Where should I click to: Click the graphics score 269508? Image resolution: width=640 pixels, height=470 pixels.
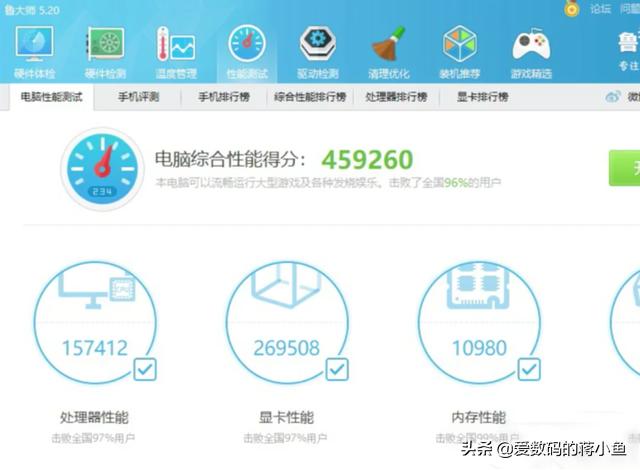[x=287, y=348]
